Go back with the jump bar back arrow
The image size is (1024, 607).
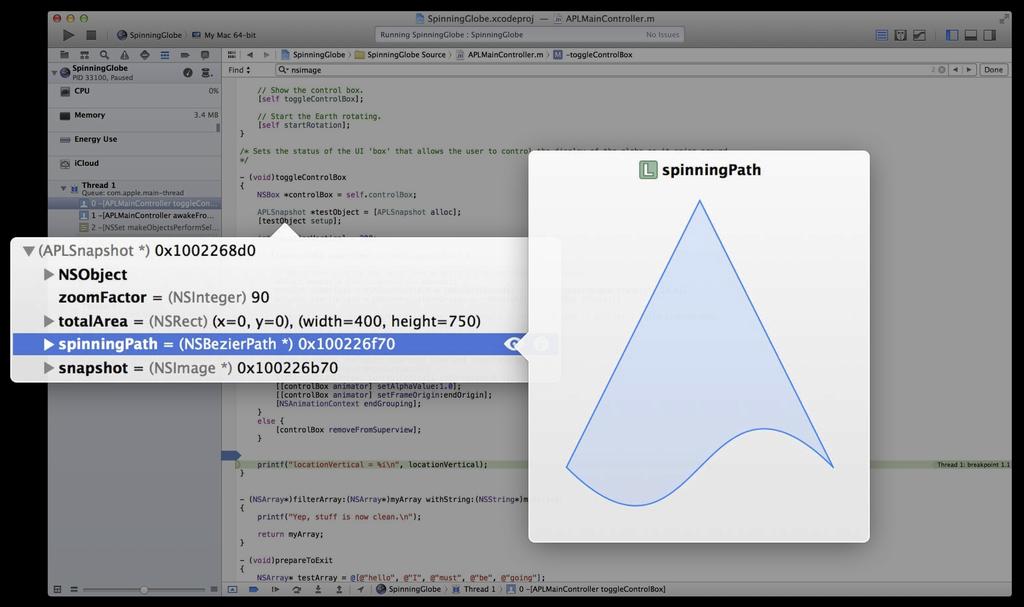click(x=249, y=55)
